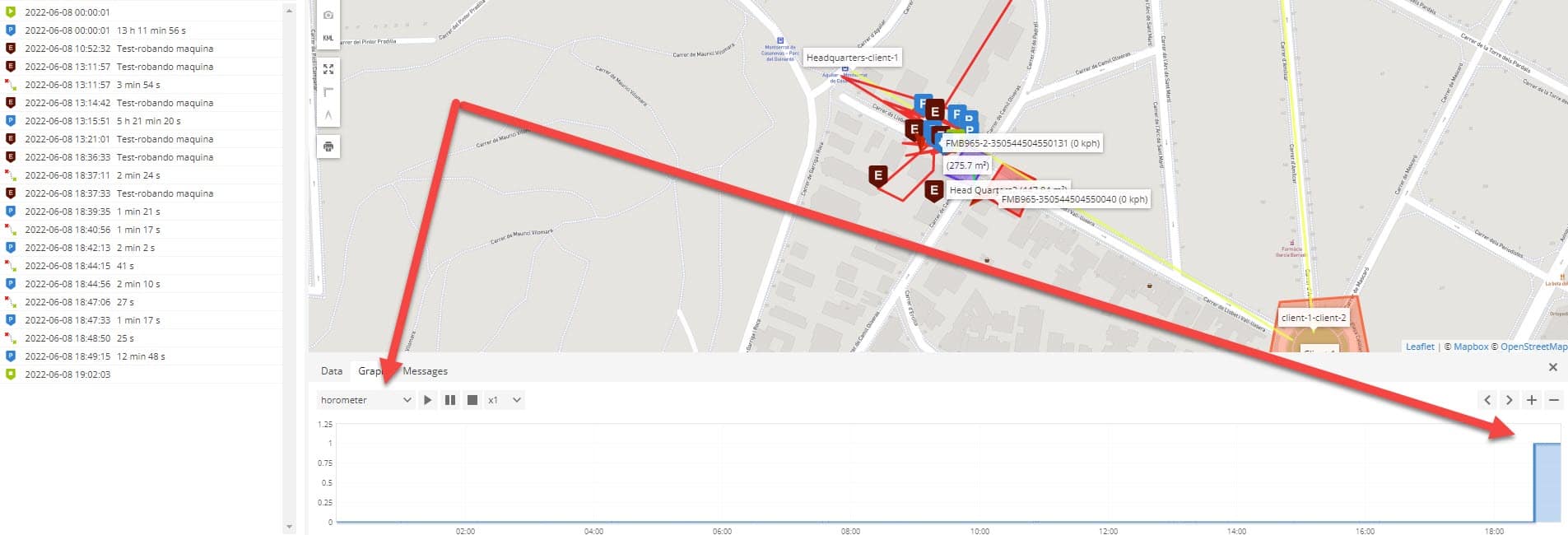Select the ruler measure tool on map

click(x=328, y=92)
